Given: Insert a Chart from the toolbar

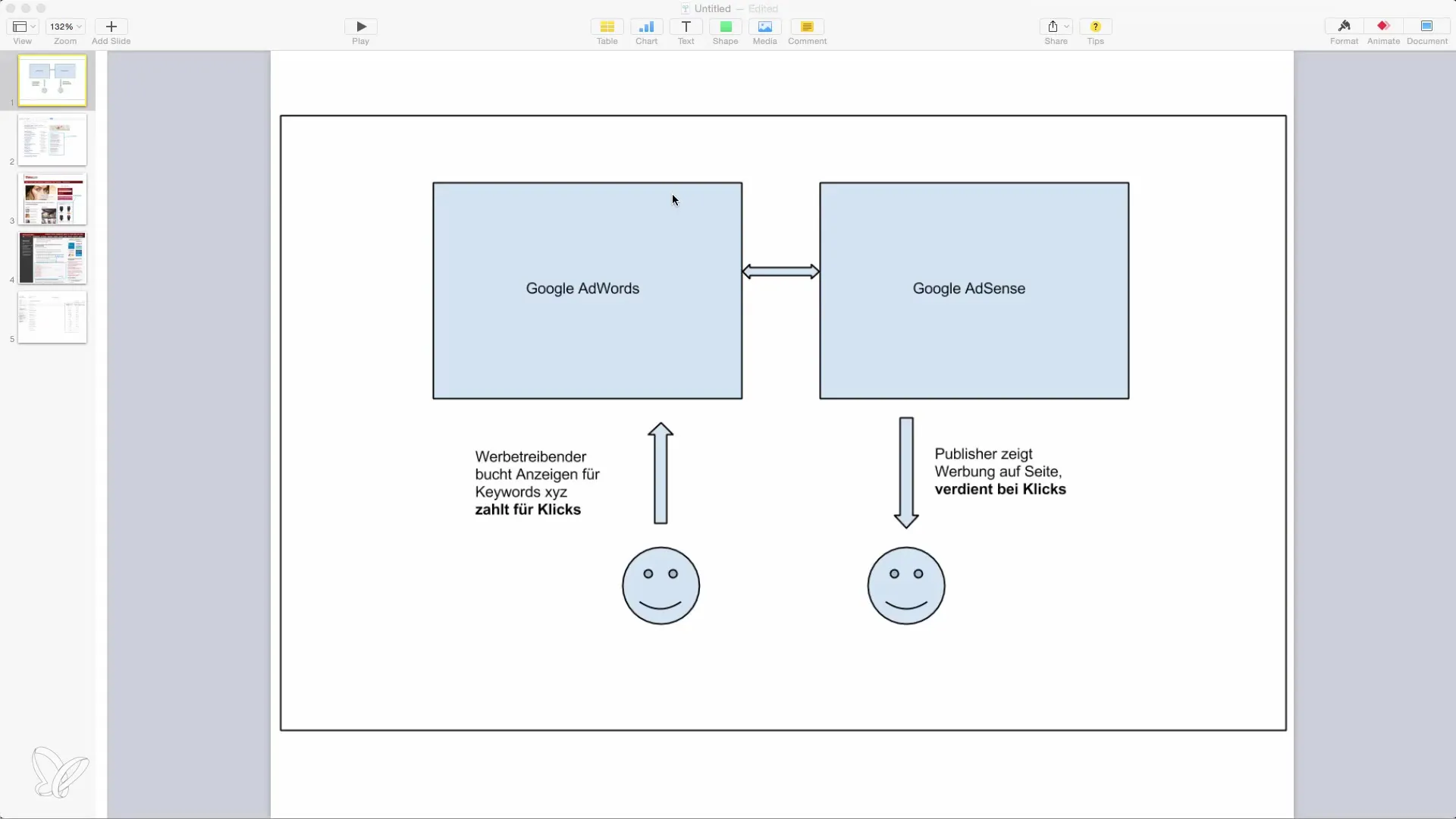Looking at the screenshot, I should [646, 27].
